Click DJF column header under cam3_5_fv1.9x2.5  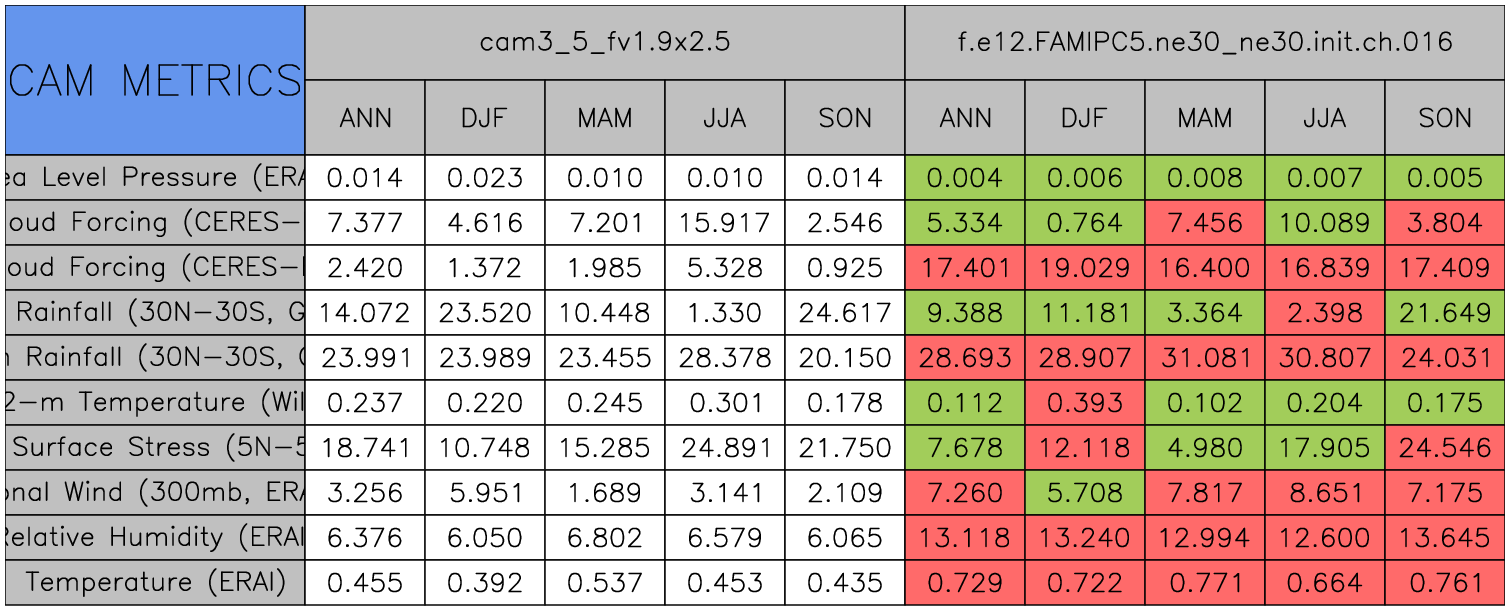tap(485, 118)
